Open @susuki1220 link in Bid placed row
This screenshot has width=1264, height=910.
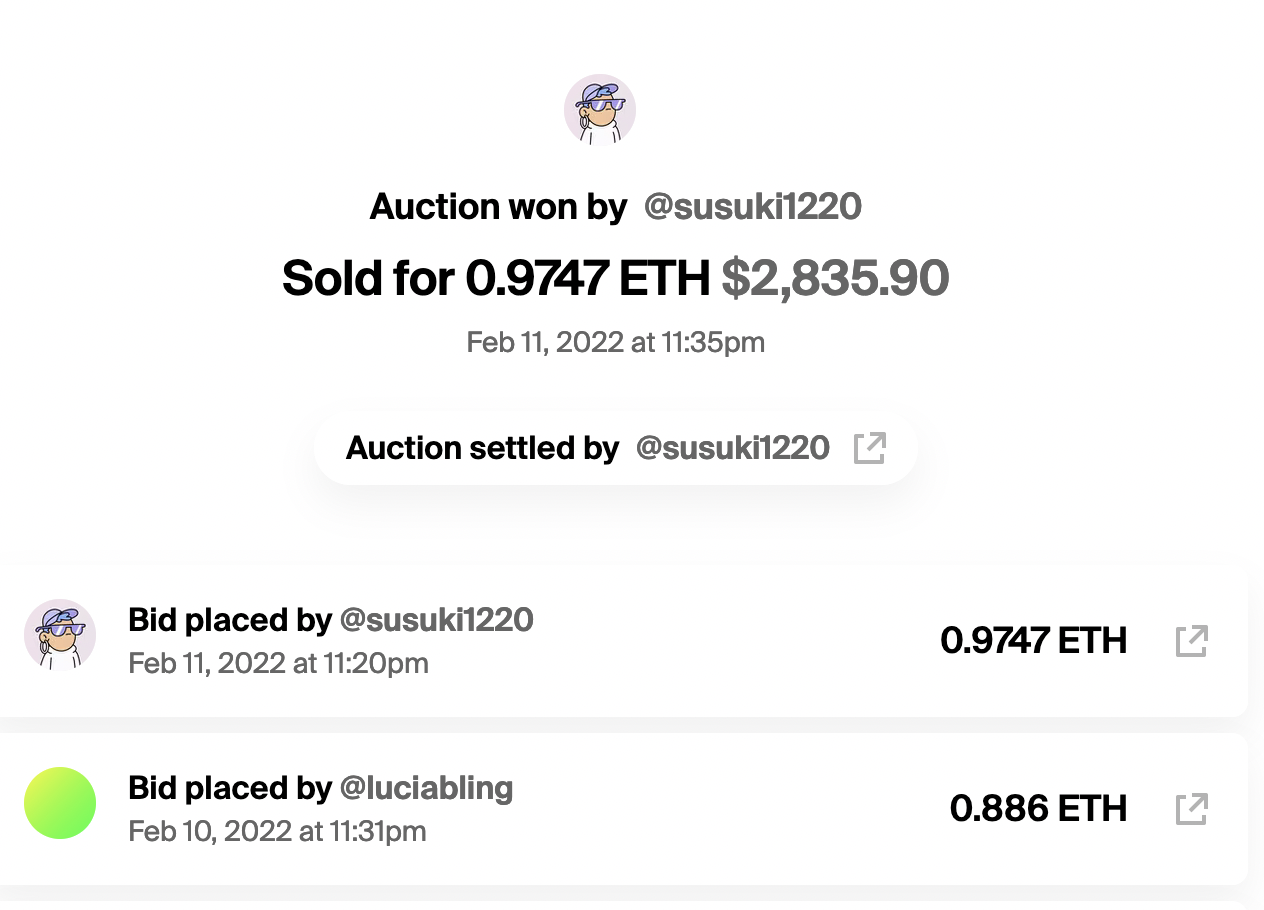click(x=436, y=620)
